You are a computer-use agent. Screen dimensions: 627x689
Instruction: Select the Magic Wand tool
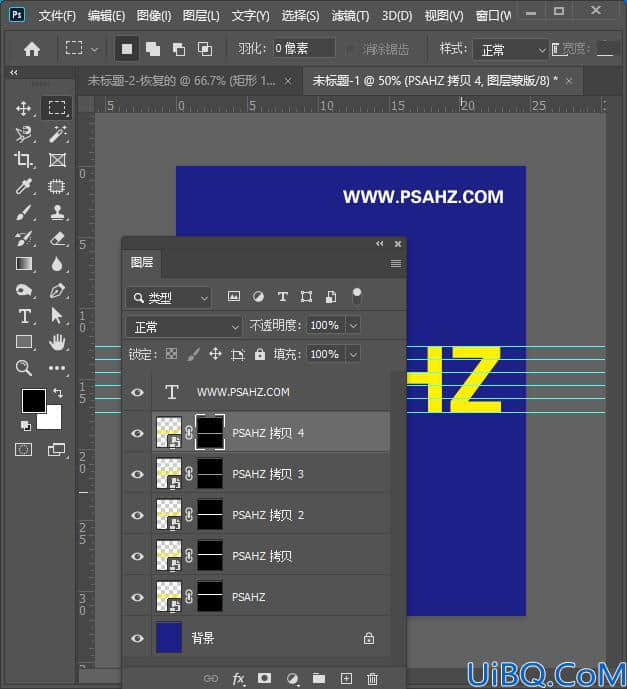tap(57, 134)
